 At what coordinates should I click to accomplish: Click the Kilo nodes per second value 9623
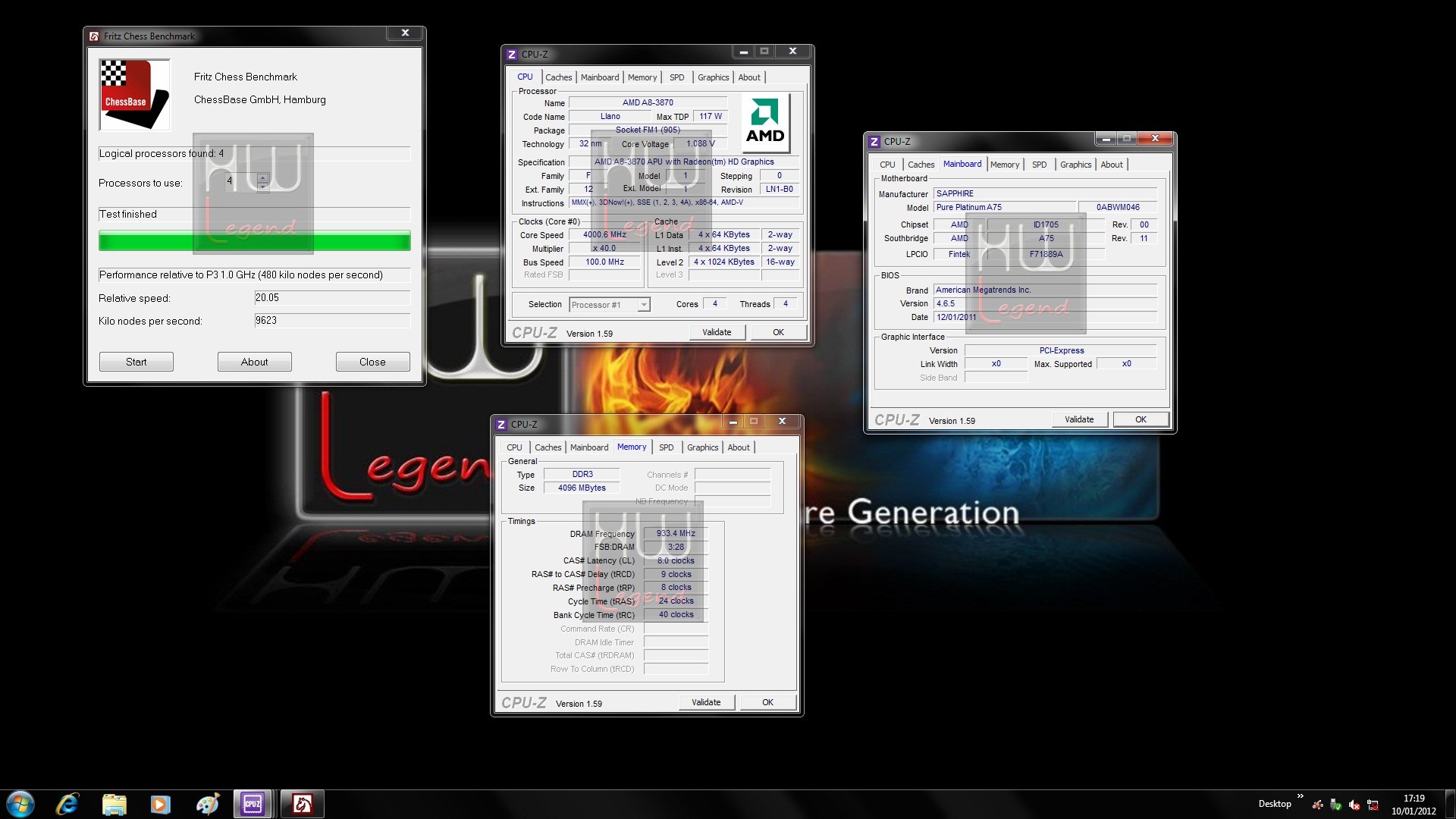click(x=332, y=321)
